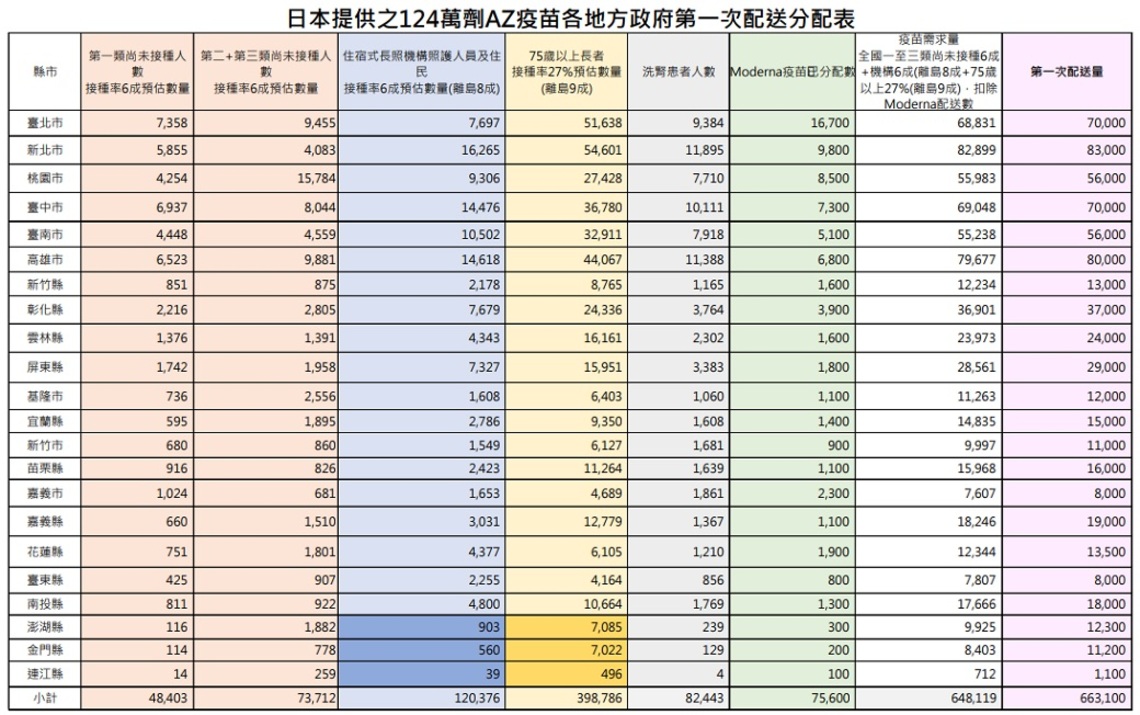Select the 臺南市 row label
The height and width of the screenshot is (715, 1140).
coord(45,234)
